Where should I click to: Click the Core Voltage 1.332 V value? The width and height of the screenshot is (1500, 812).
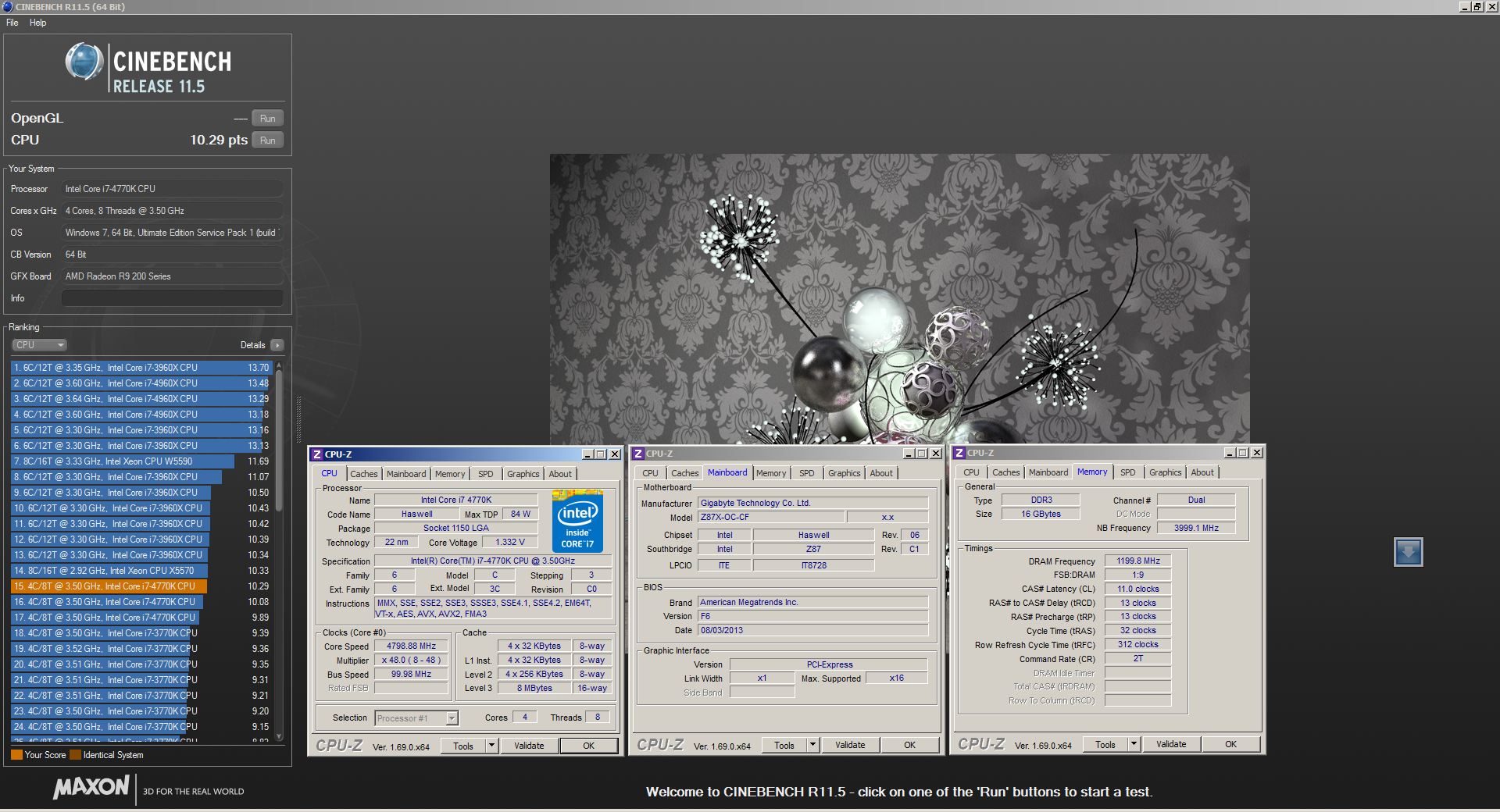(x=510, y=542)
